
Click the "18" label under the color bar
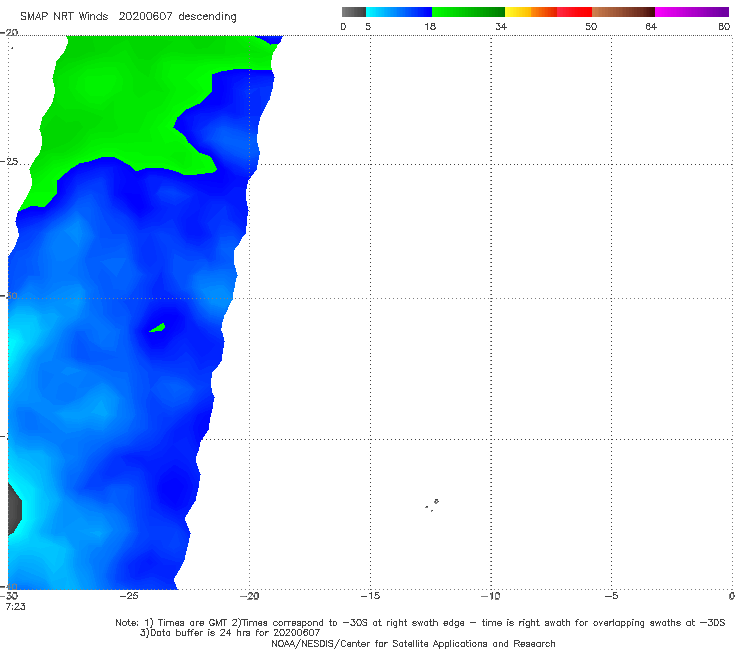click(430, 26)
